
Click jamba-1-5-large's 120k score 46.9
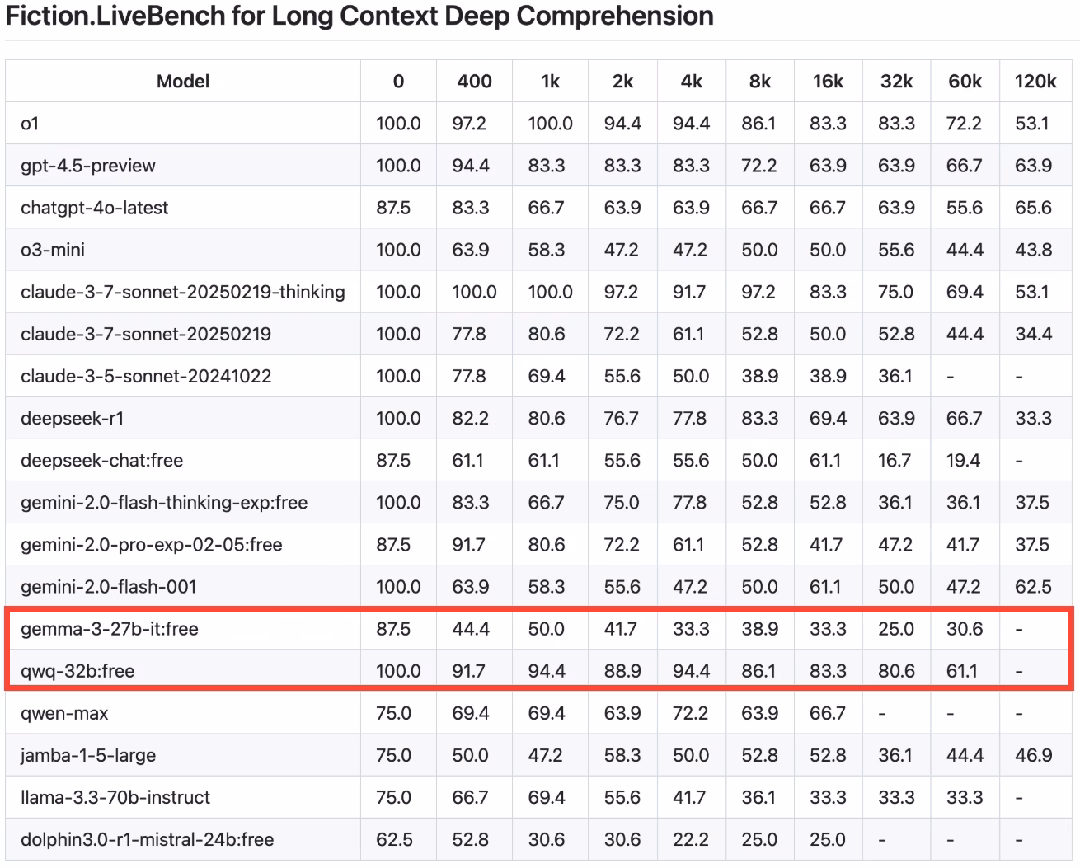pos(1033,756)
